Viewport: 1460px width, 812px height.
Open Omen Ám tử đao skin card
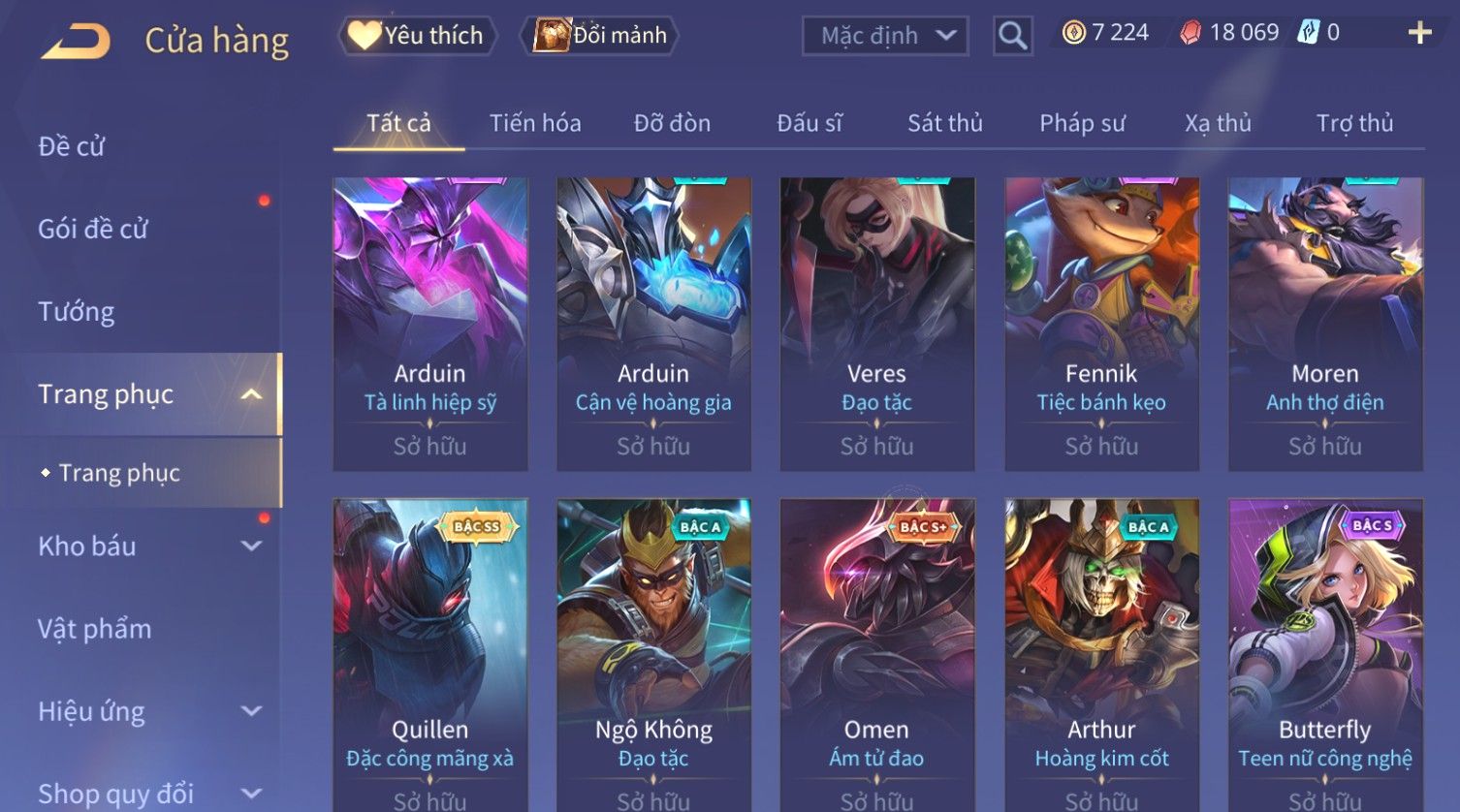[x=877, y=655]
